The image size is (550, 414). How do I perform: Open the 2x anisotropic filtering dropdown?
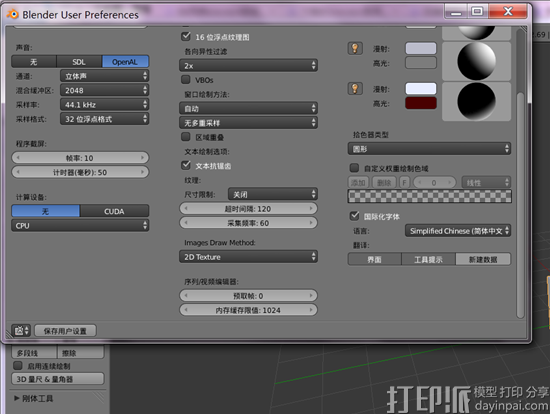(x=248, y=66)
